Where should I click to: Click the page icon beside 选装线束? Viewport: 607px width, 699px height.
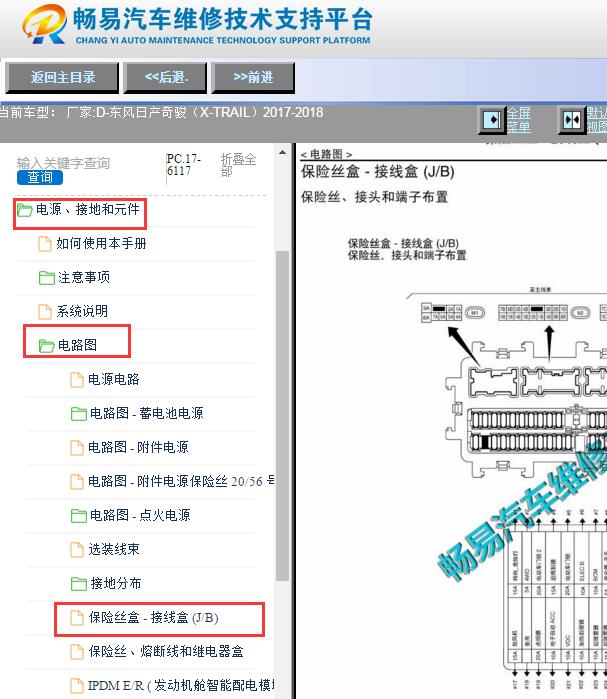point(77,549)
